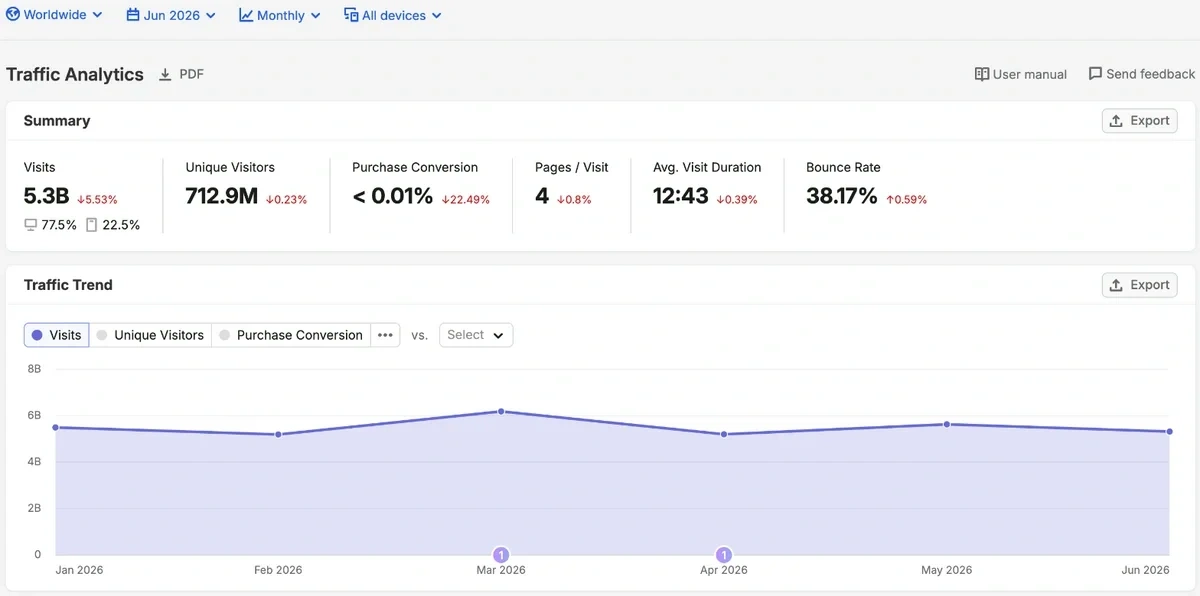Select the Visits metric toggle
The width and height of the screenshot is (1200, 596).
[57, 335]
